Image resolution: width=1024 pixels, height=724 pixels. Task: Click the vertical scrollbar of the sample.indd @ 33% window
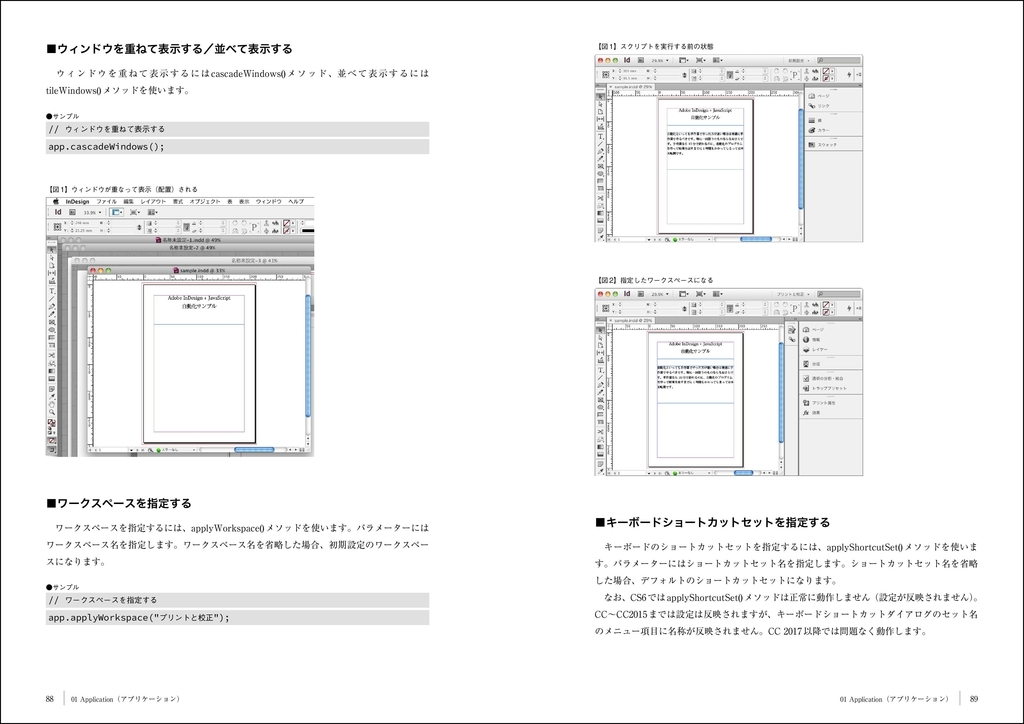[308, 356]
